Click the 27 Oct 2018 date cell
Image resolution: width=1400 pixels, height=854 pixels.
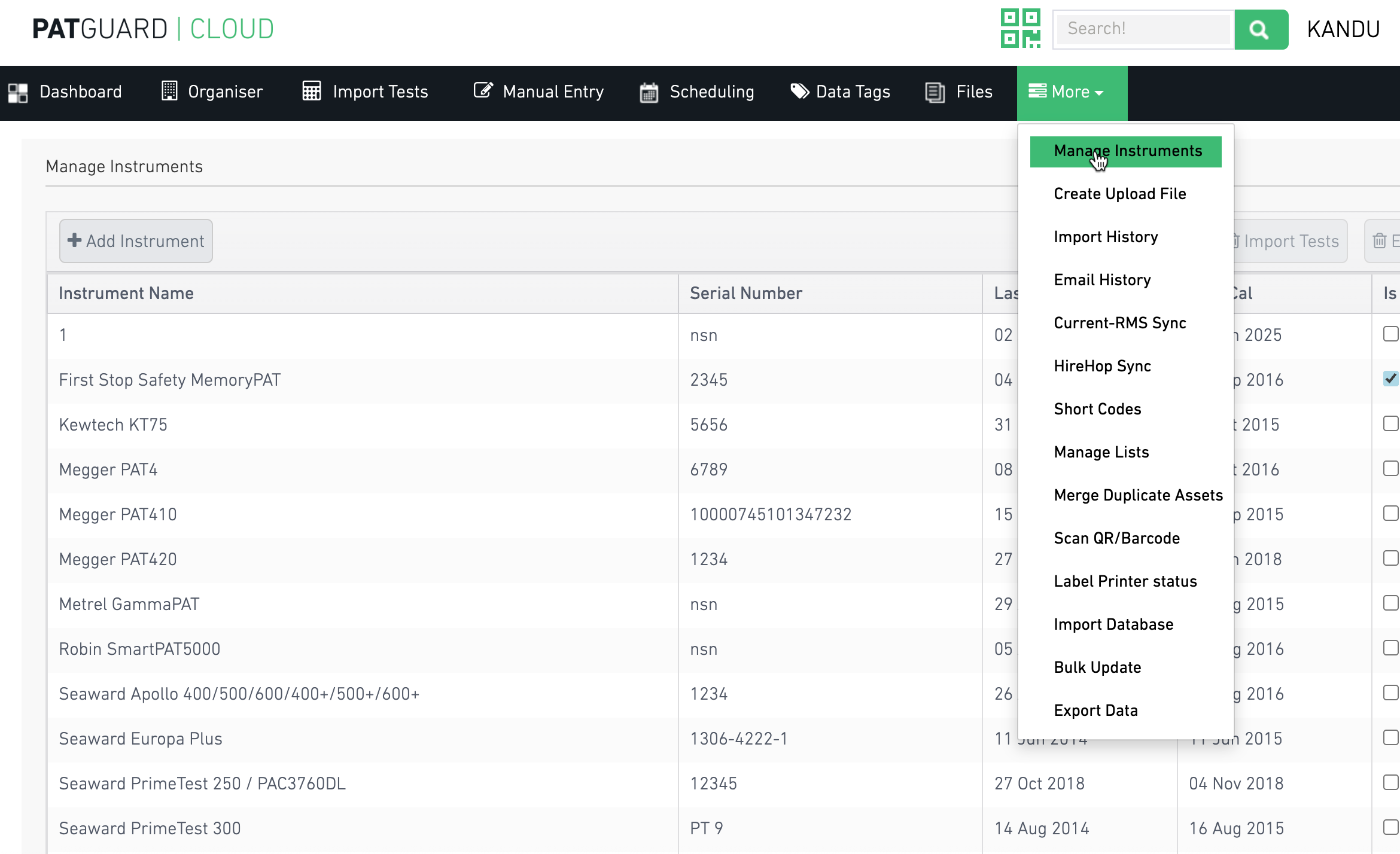1039,783
